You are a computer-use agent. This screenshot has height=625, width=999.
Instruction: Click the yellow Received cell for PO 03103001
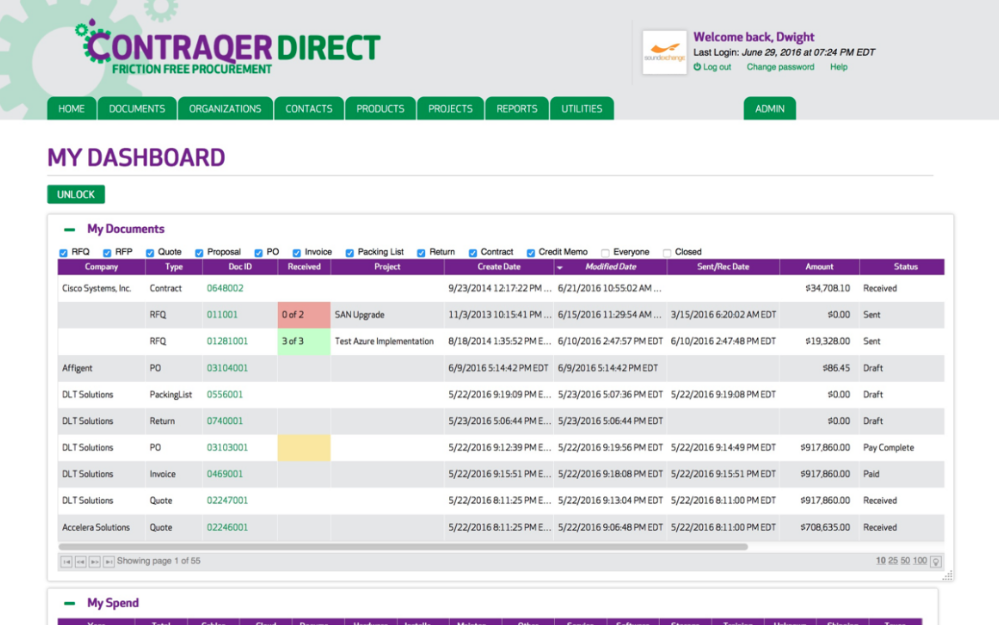point(304,448)
